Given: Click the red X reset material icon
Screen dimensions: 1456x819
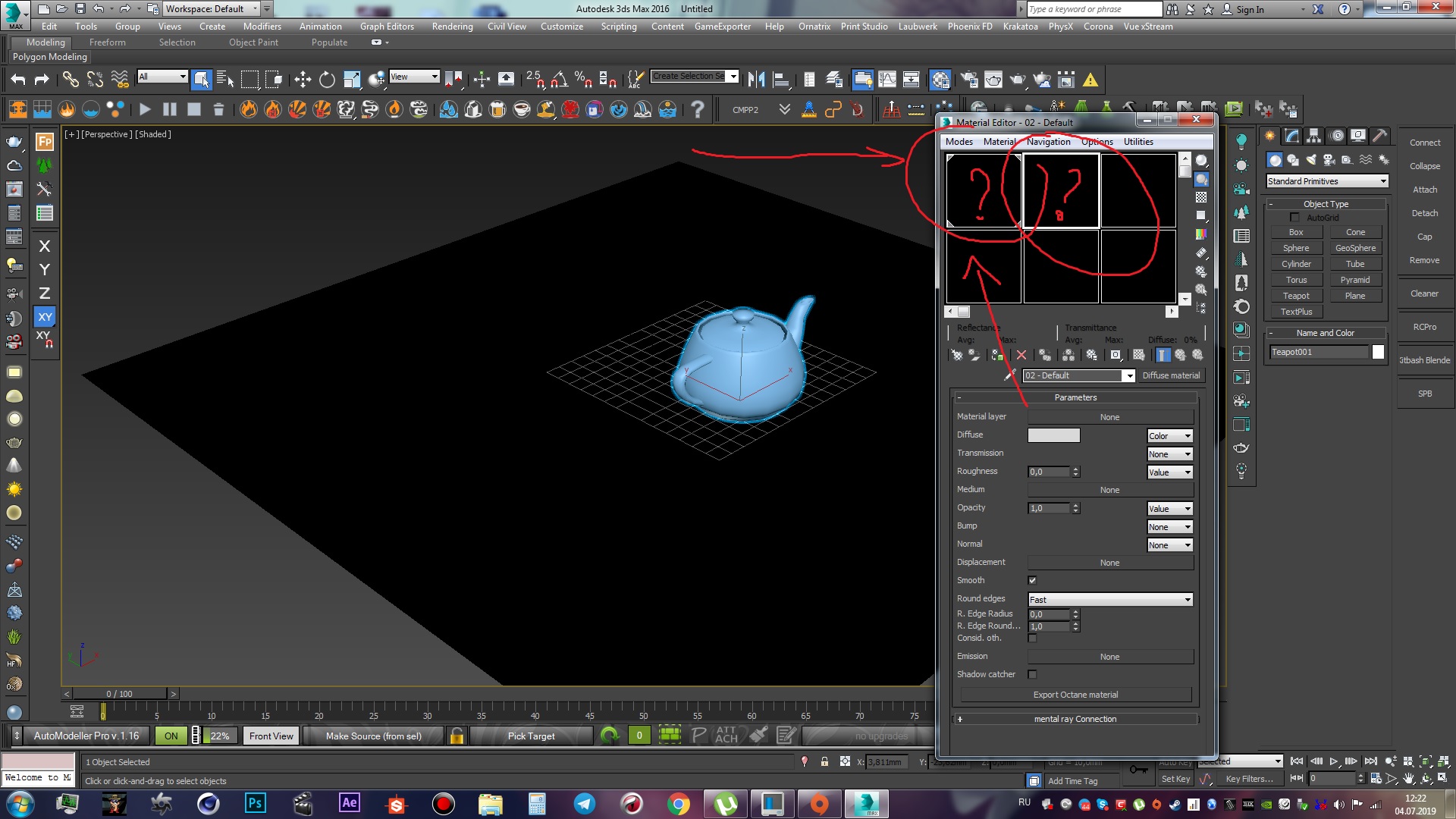Looking at the screenshot, I should coord(1021,355).
